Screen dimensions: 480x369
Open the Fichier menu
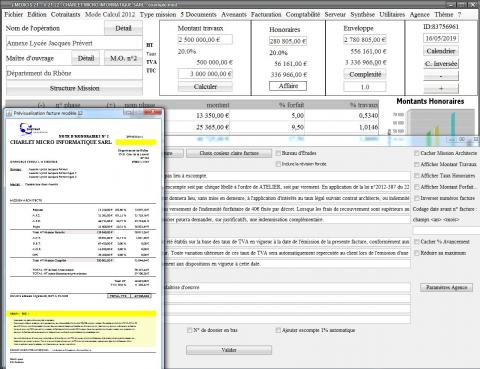(x=14, y=15)
